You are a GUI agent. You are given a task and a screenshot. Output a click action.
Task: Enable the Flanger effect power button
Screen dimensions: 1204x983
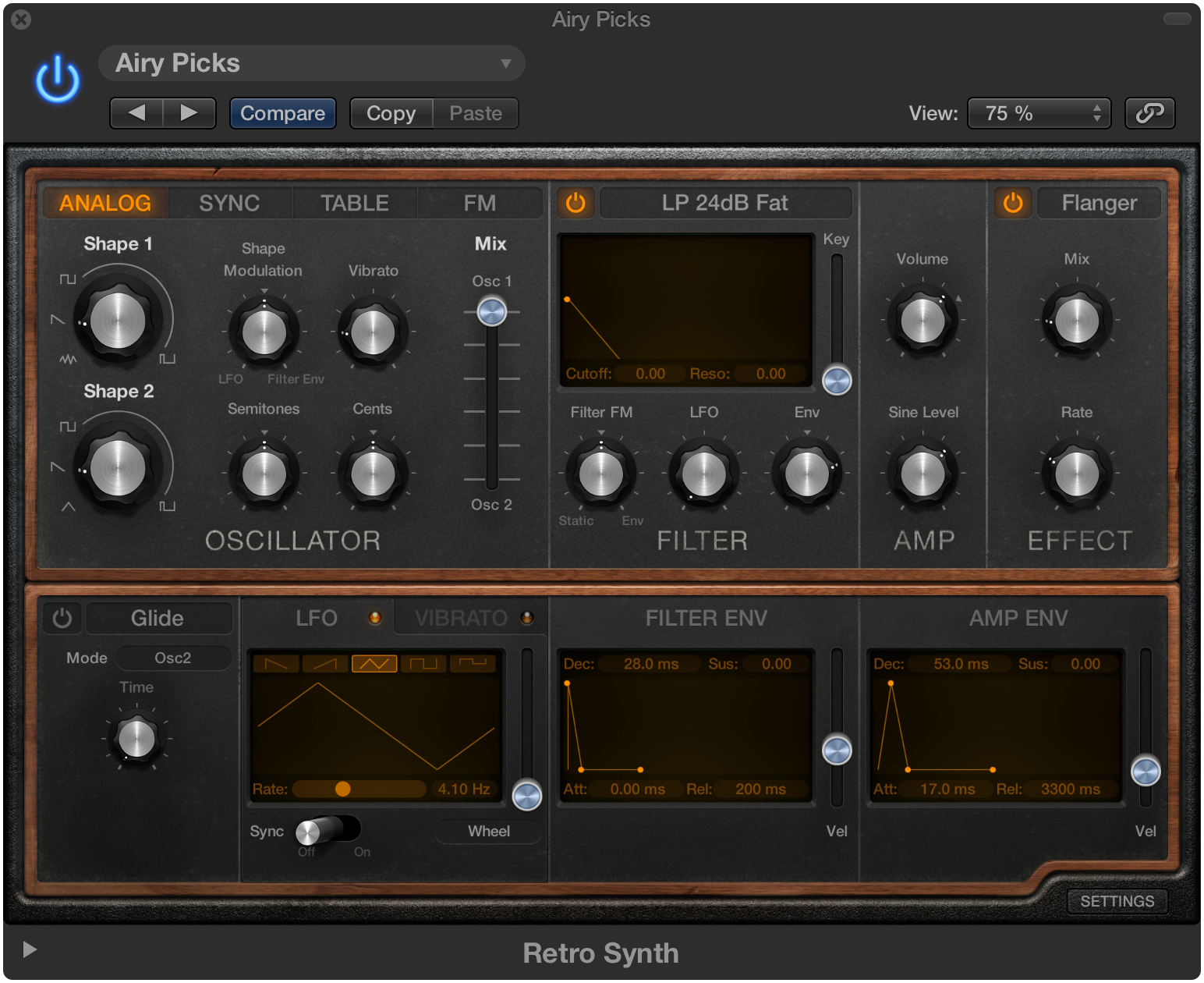point(1013,203)
